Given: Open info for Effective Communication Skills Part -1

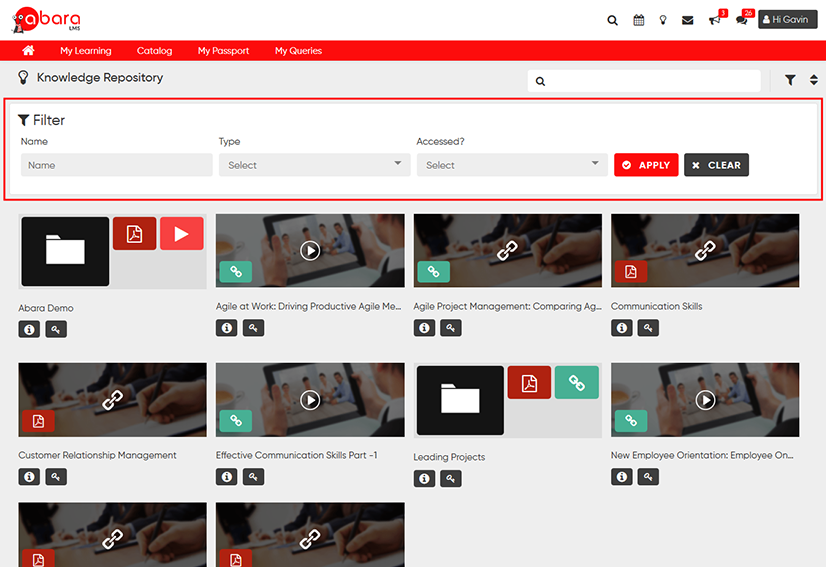Looking at the screenshot, I should pyautogui.click(x=227, y=477).
